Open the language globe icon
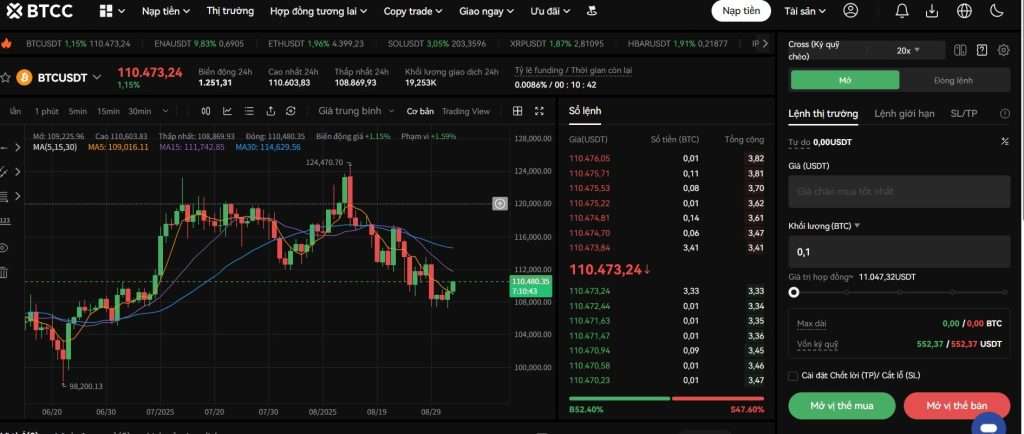1024x434 pixels. (x=964, y=11)
